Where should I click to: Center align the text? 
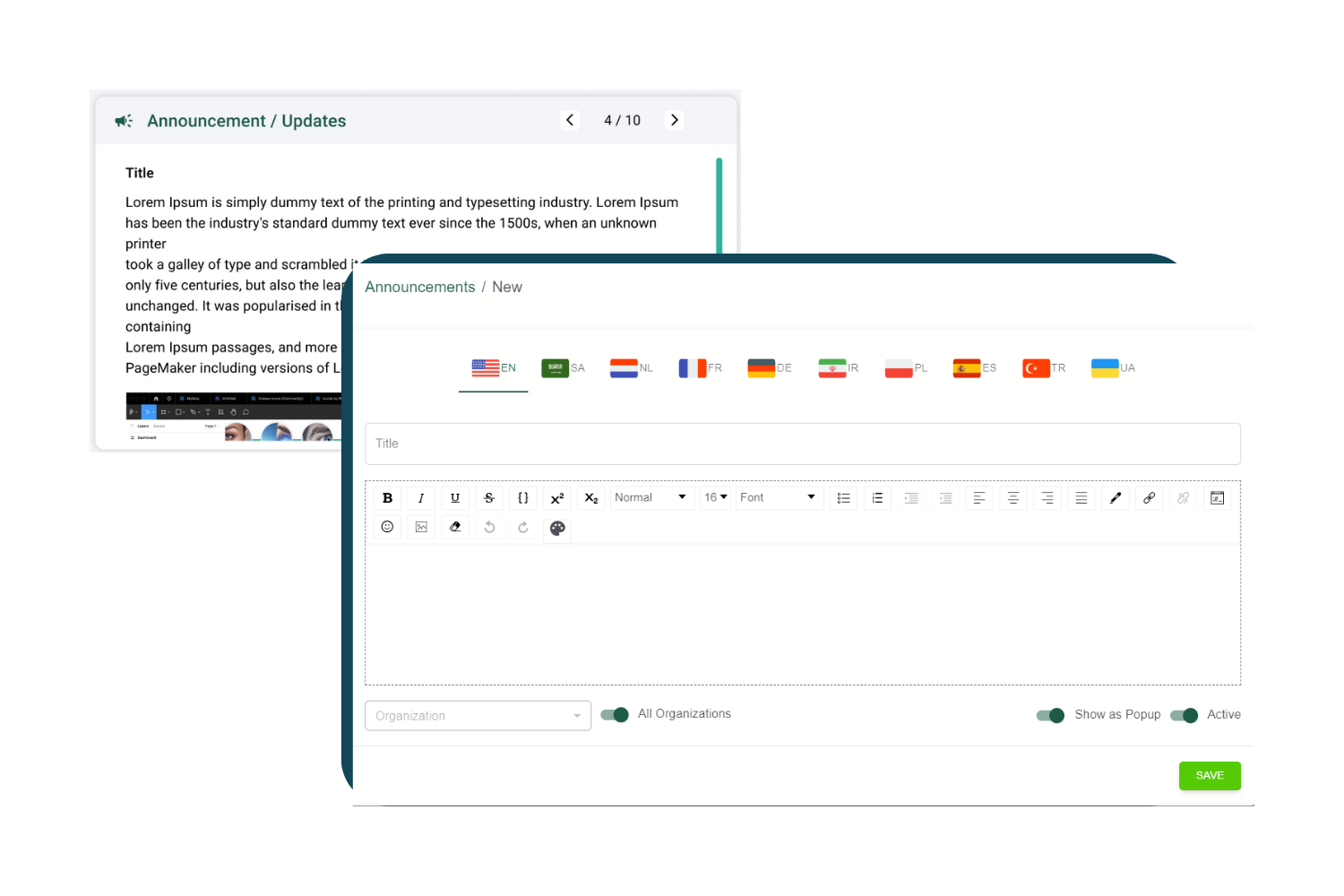tap(1013, 498)
